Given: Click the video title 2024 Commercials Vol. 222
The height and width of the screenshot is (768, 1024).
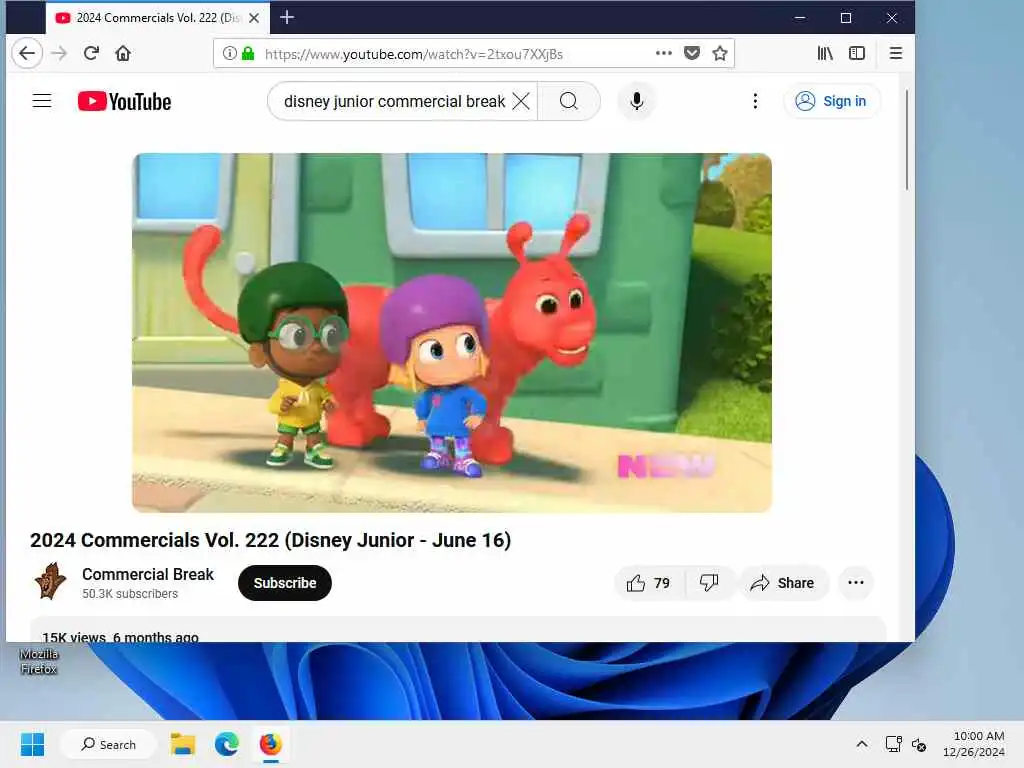Looking at the screenshot, I should click(270, 540).
